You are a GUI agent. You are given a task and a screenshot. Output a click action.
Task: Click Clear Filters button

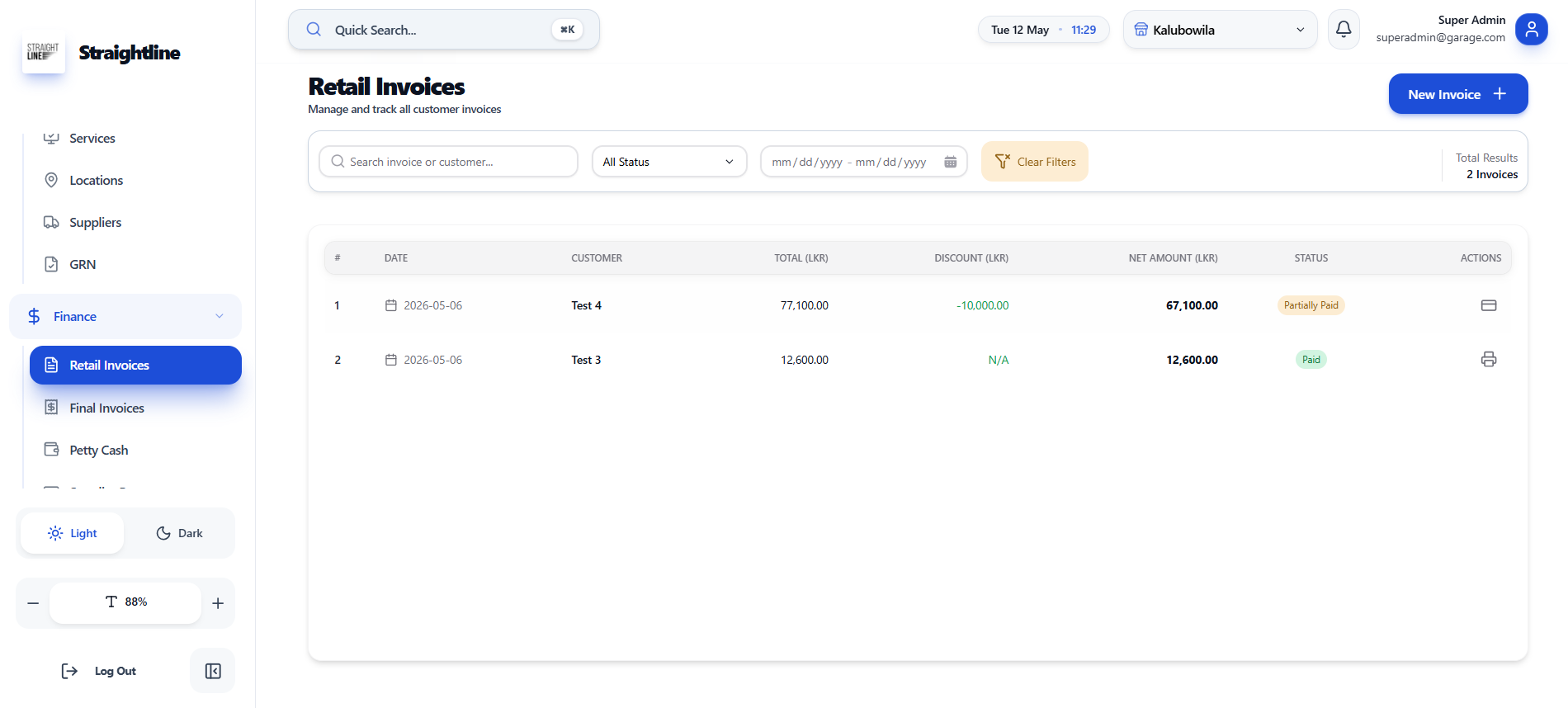tap(1035, 162)
